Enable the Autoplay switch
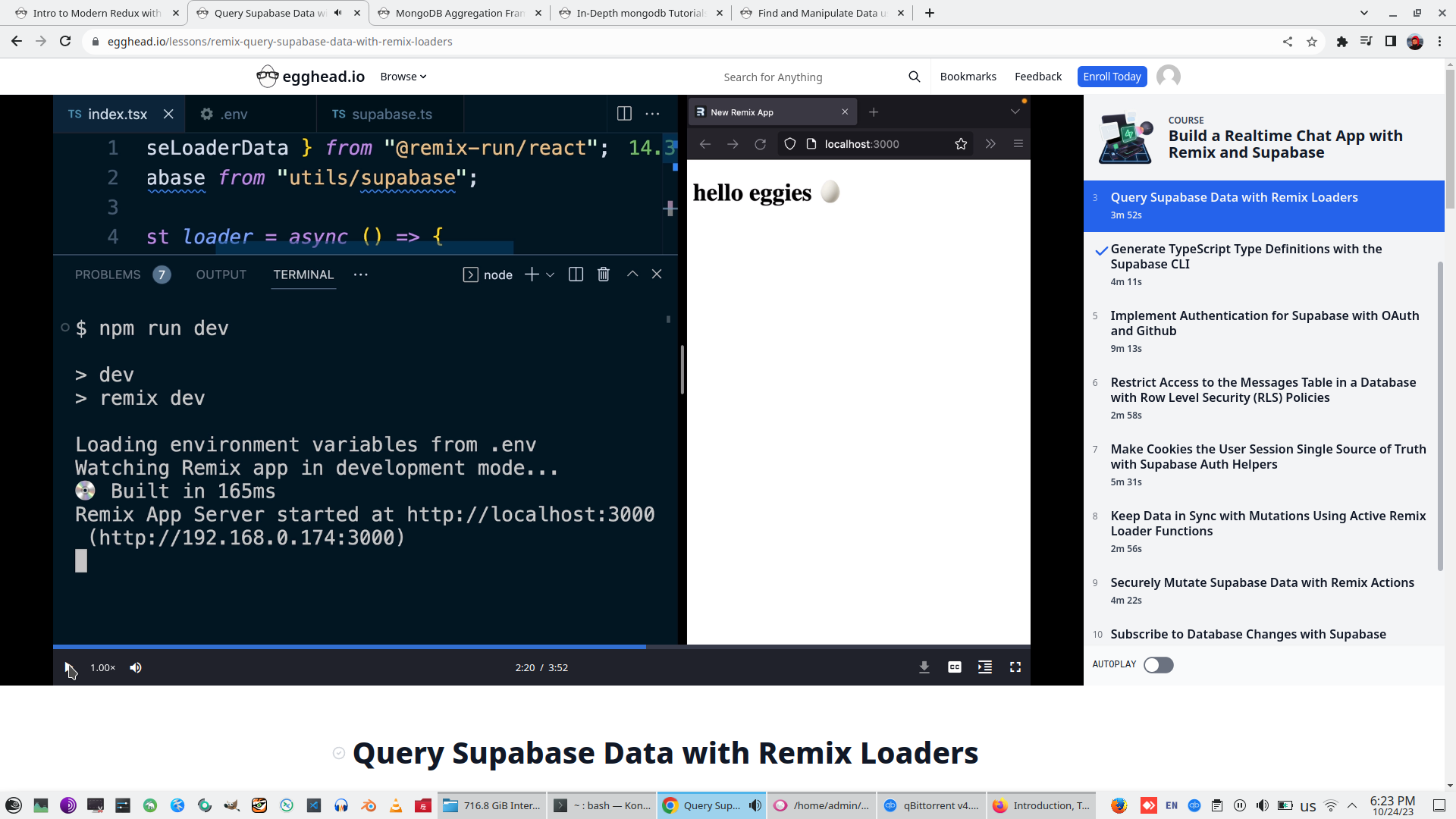This screenshot has width=1456, height=819. [1158, 665]
